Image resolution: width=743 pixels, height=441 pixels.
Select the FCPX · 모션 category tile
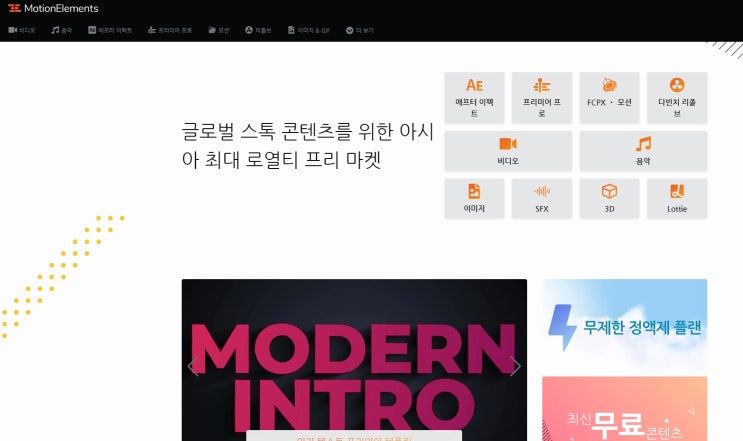(x=609, y=98)
